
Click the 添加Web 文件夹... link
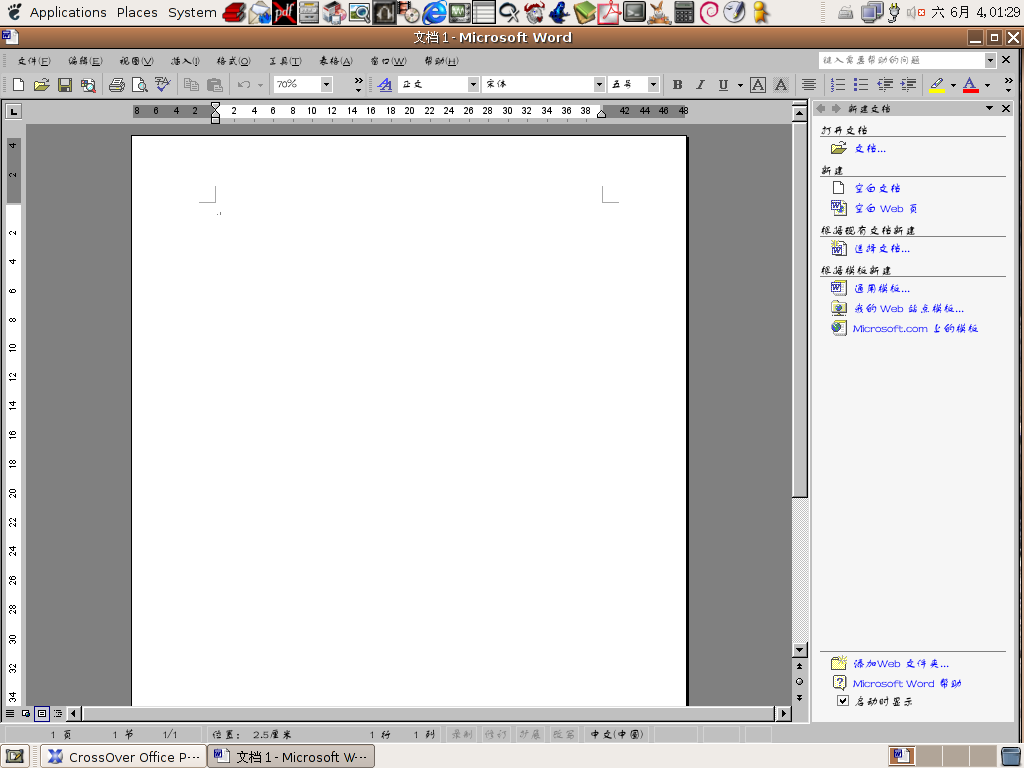click(901, 664)
